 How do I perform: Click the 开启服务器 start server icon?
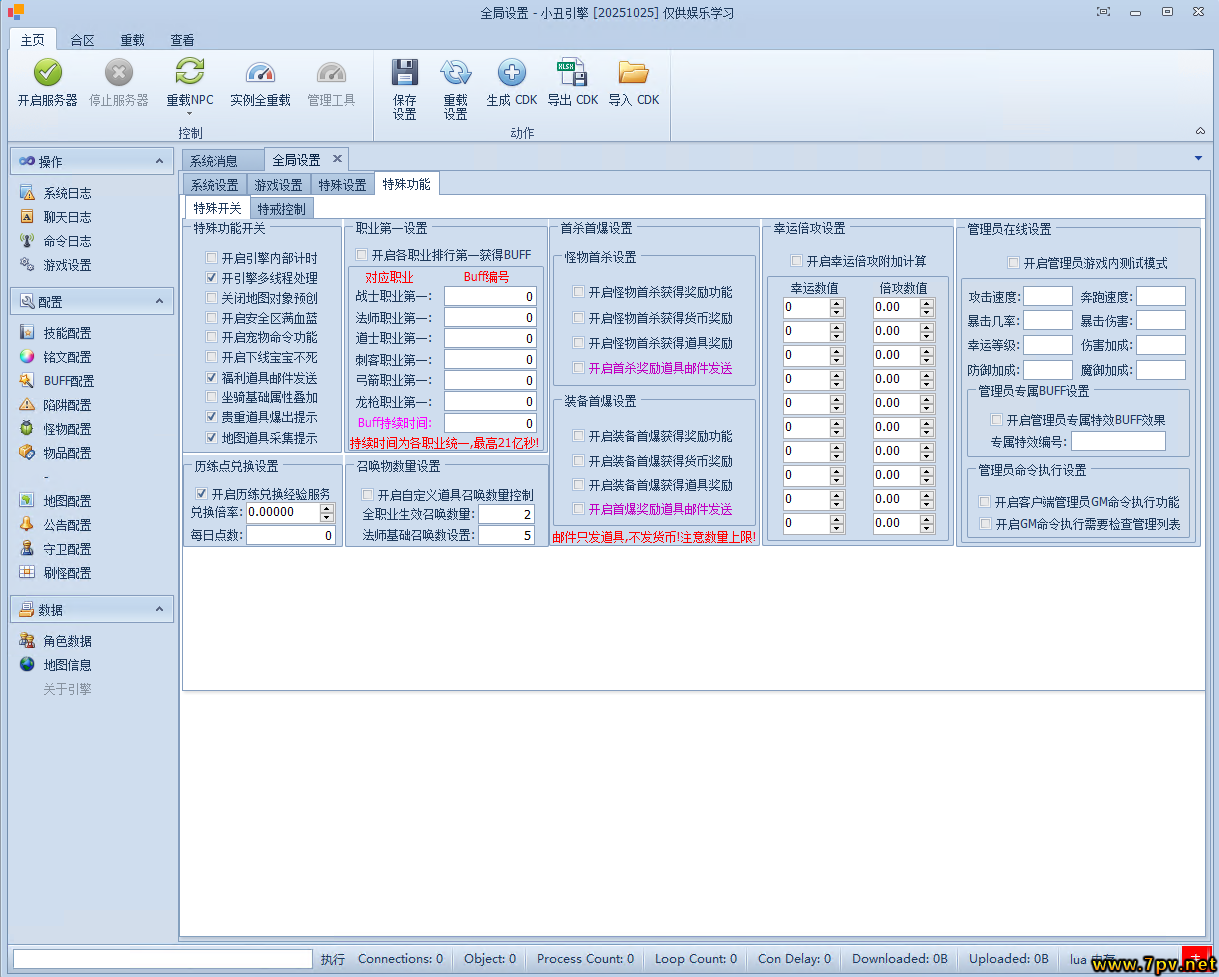point(47,73)
